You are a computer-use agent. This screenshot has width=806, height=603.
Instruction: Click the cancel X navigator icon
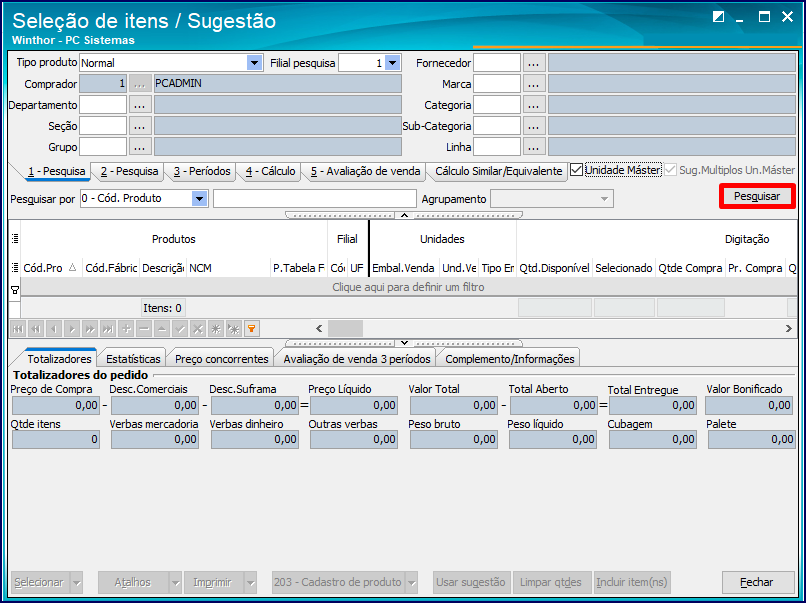(x=198, y=328)
